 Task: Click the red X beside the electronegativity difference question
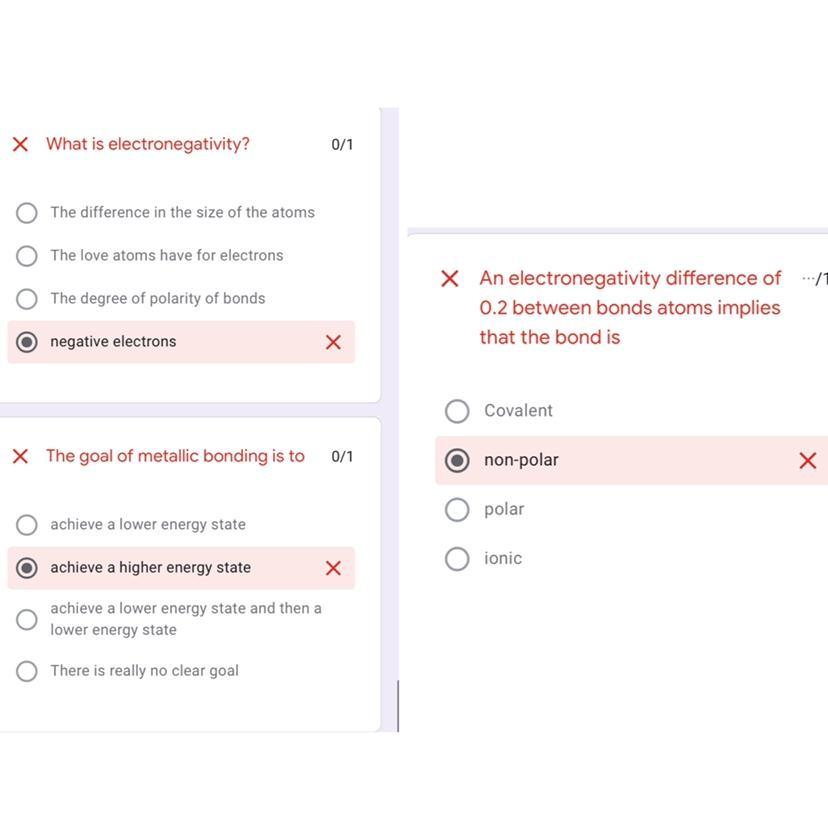click(x=450, y=279)
